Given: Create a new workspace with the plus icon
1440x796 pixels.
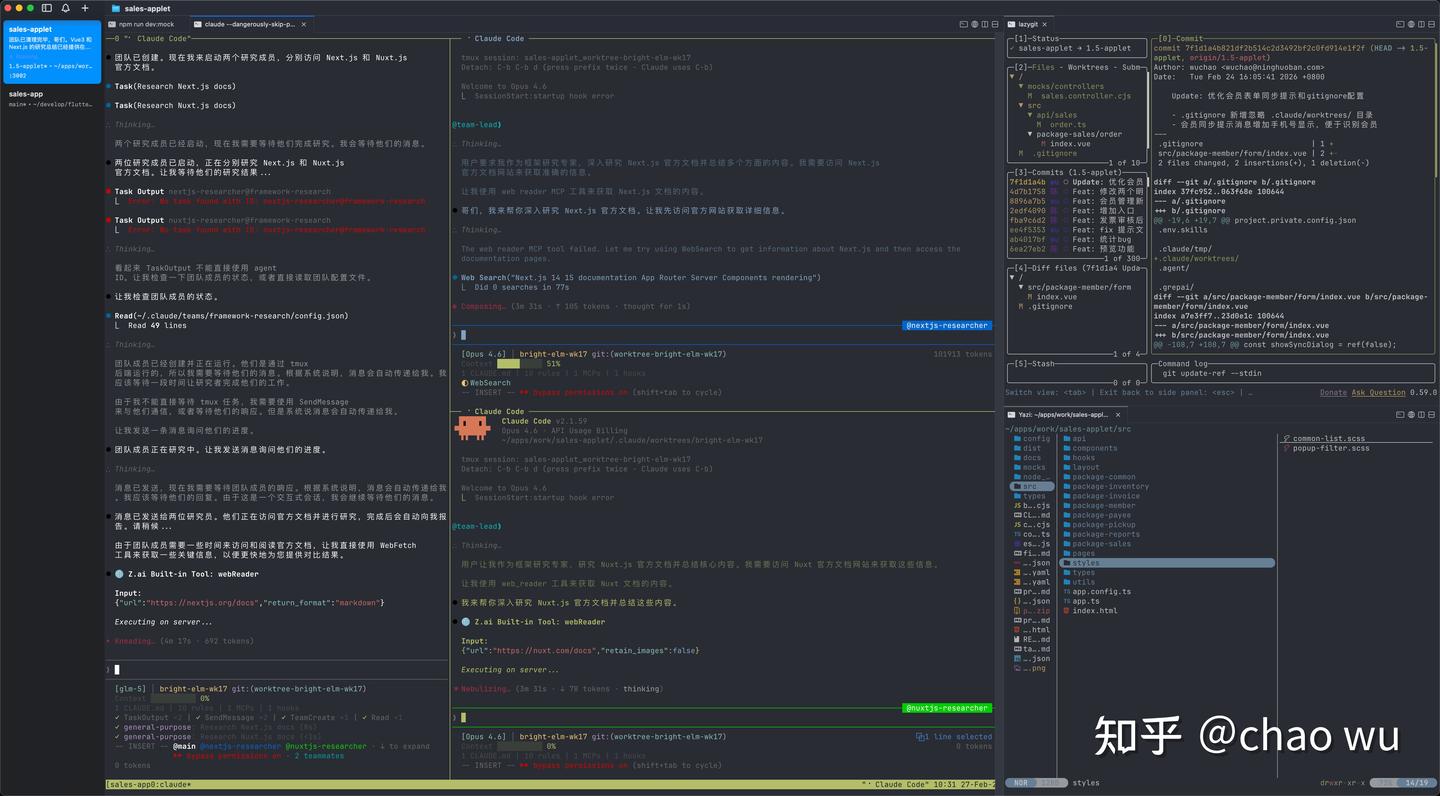Looking at the screenshot, I should pos(85,8).
